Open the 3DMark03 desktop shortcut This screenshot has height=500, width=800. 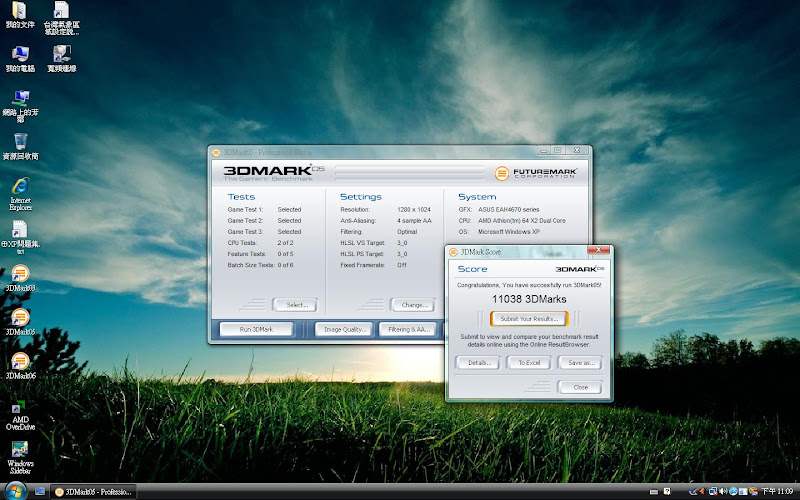click(20, 279)
